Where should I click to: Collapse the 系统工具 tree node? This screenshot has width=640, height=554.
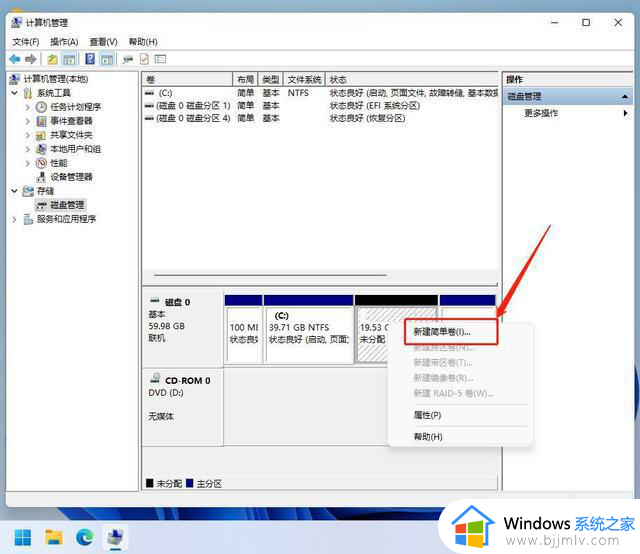click(x=14, y=93)
